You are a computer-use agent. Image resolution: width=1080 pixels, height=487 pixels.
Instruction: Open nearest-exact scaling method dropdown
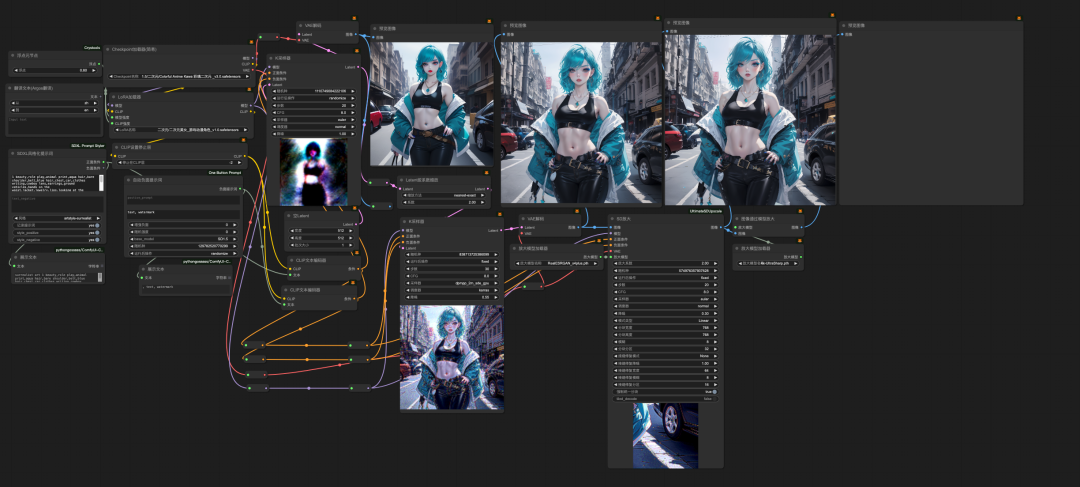pyautogui.click(x=444, y=196)
